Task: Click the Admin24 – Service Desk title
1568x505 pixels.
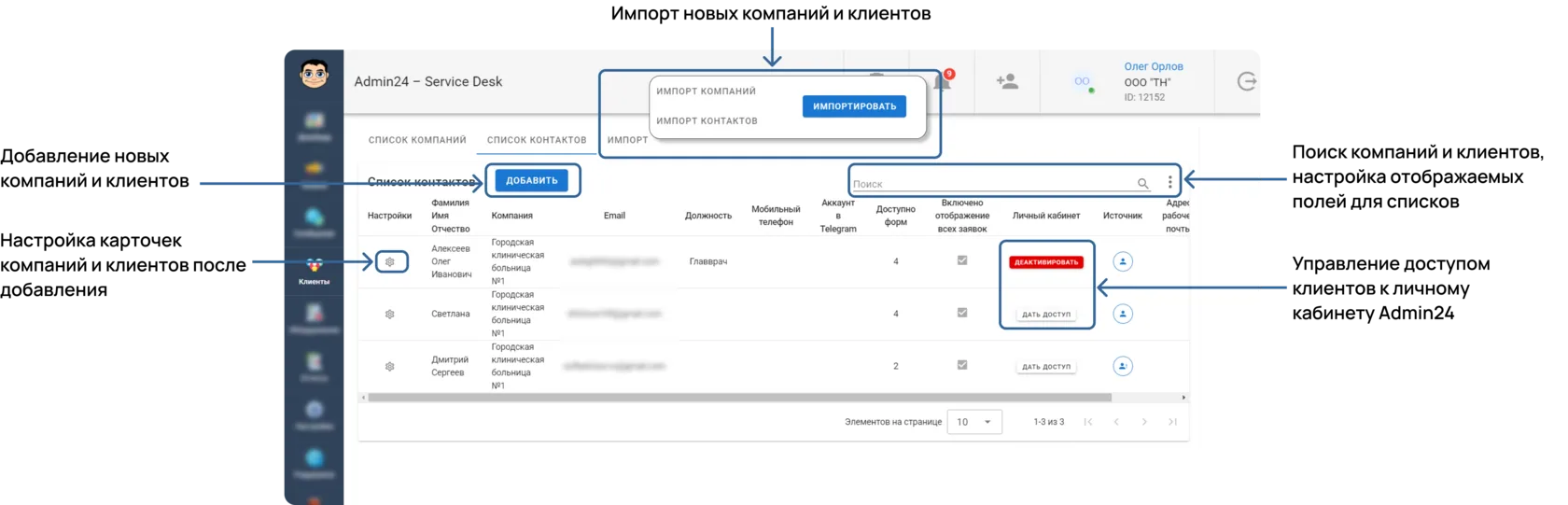Action: tap(428, 81)
